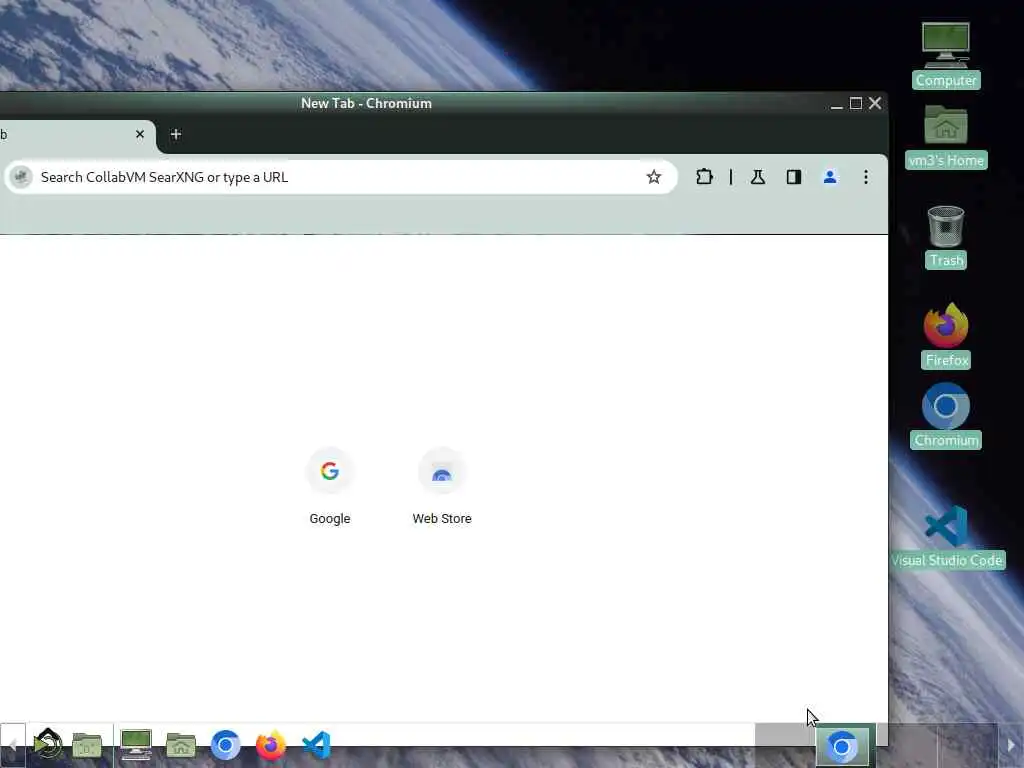
Task: Select the Visual Studio Code desktop icon
Action: pos(946,536)
